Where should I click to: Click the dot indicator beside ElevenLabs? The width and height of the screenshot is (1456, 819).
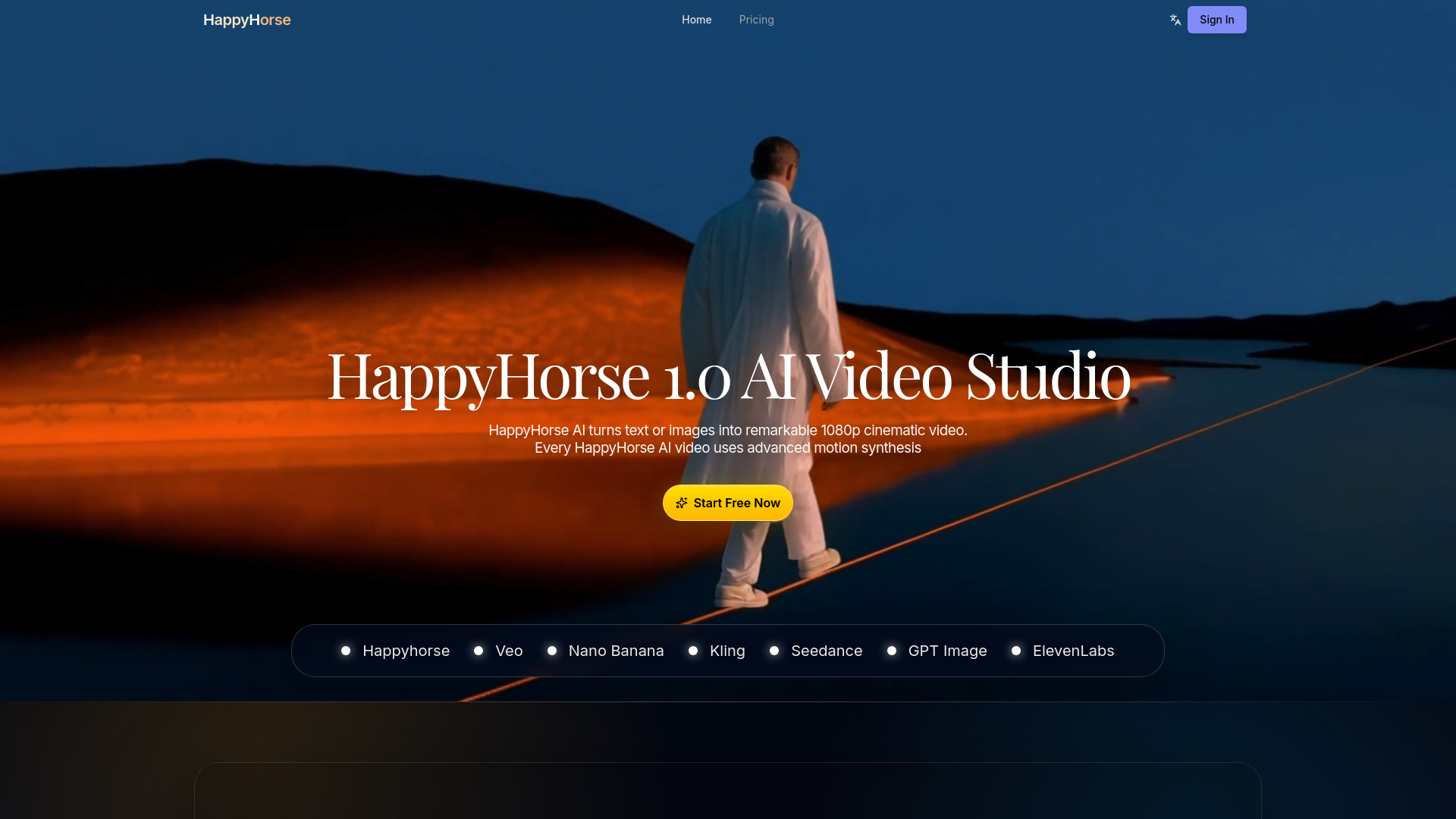pos(1016,651)
